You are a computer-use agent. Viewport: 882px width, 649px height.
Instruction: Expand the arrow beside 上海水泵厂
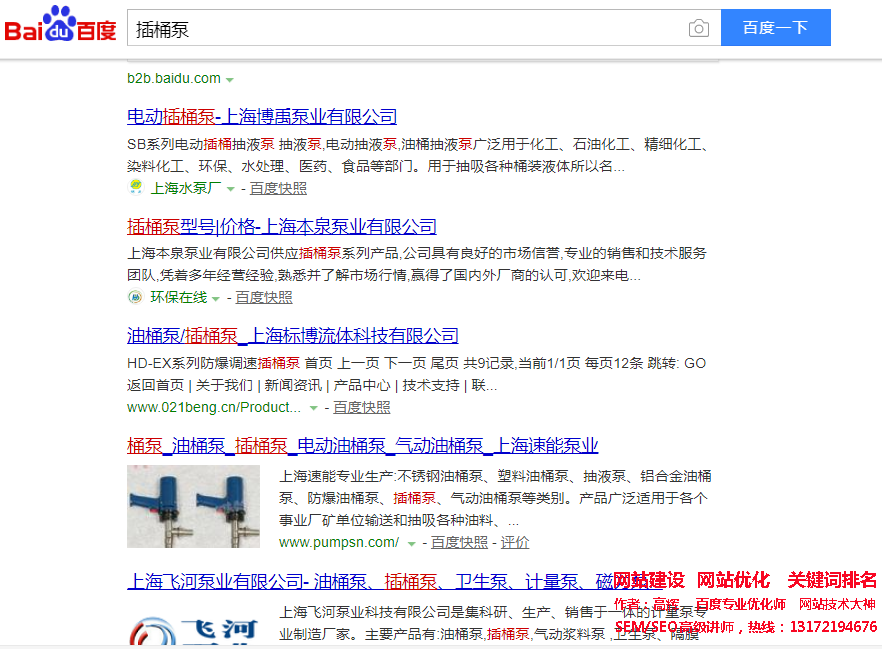(x=230, y=189)
